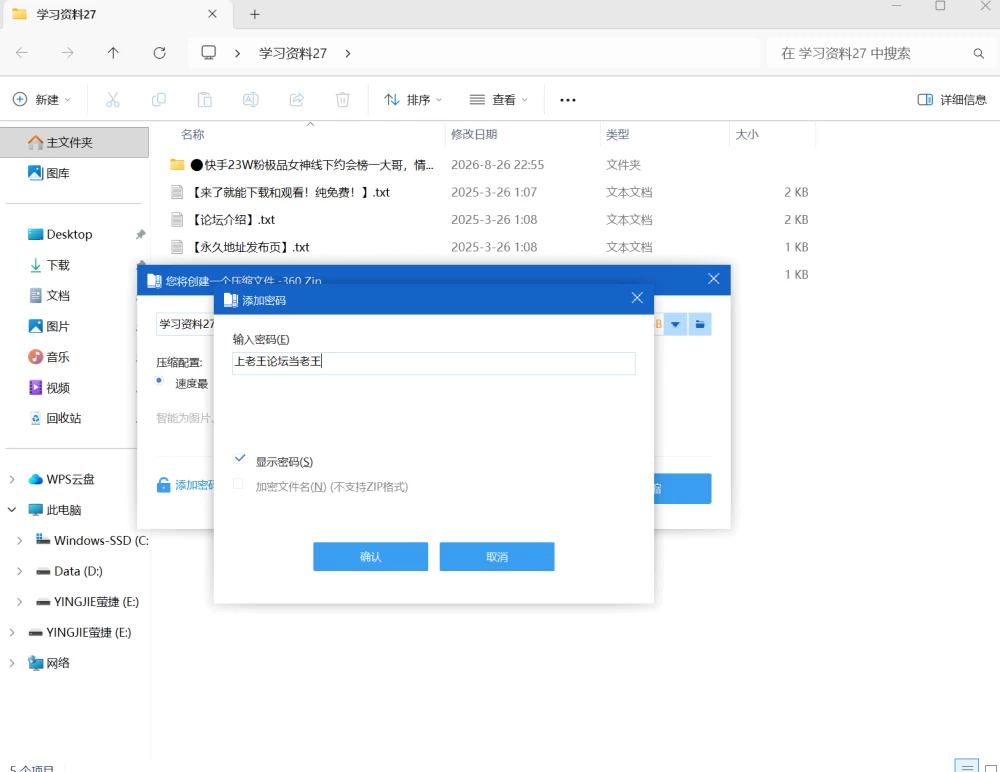The width and height of the screenshot is (1000, 772).
Task: Go up one folder level arrow
Action: click(x=114, y=53)
